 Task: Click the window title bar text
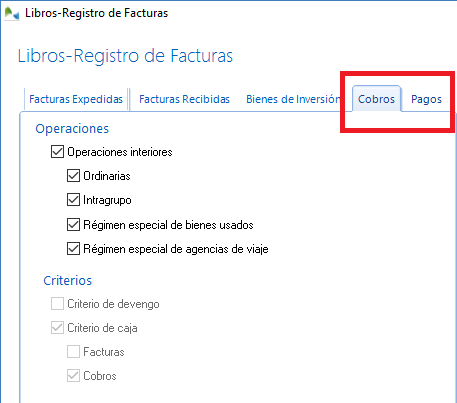click(97, 13)
